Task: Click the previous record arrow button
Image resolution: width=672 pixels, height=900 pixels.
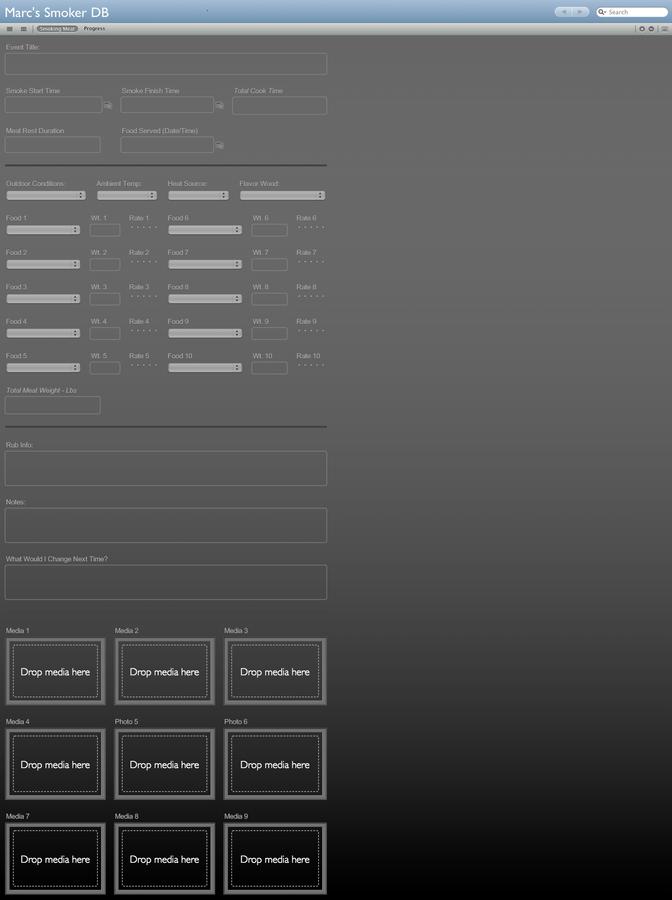Action: pyautogui.click(x=563, y=12)
